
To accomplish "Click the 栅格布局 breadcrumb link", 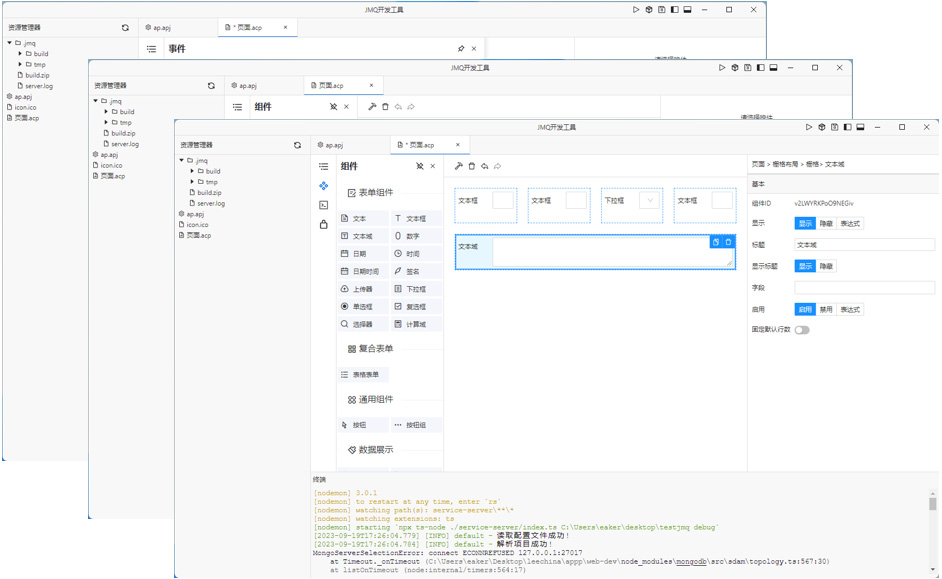I will pyautogui.click(x=785, y=164).
